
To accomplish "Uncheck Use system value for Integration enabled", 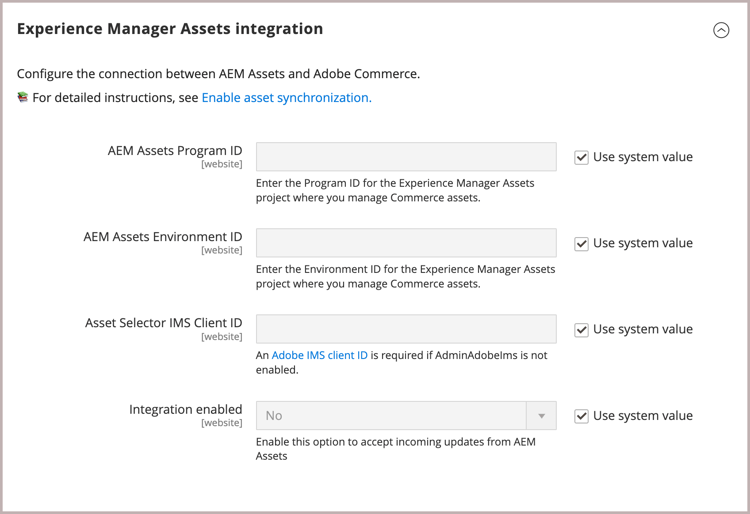I will pos(581,416).
